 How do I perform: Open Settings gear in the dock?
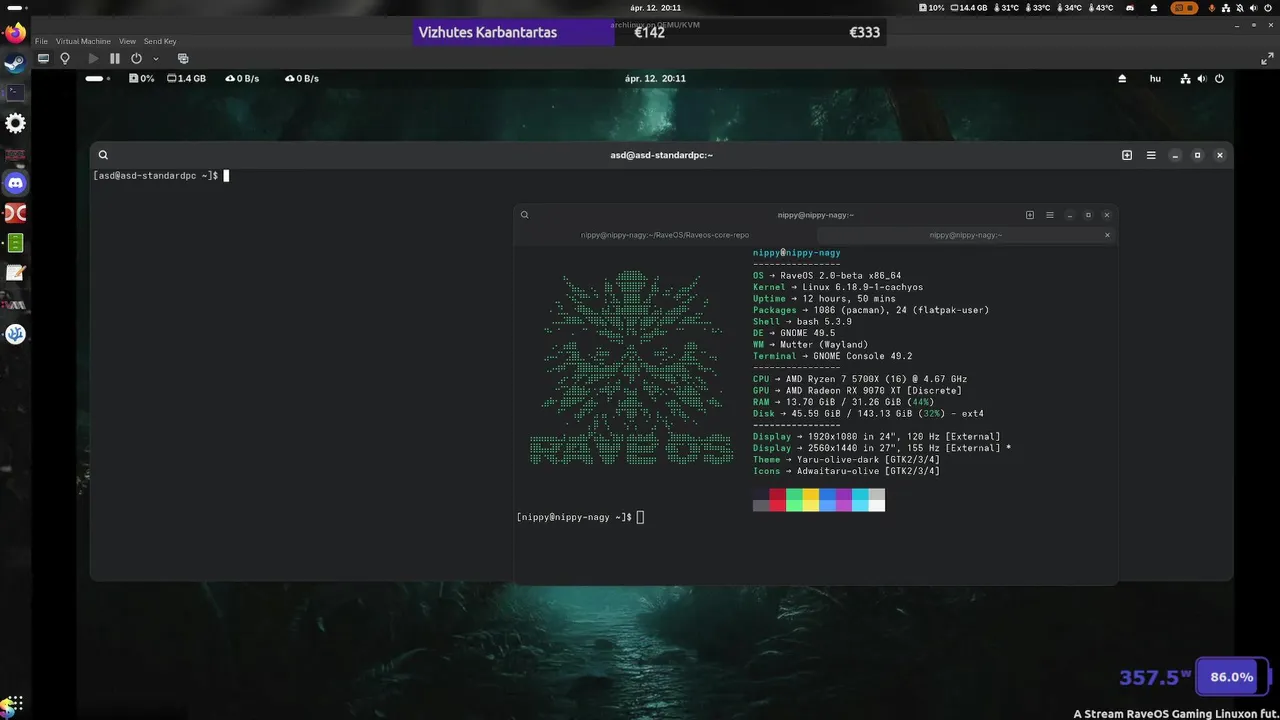pos(15,123)
